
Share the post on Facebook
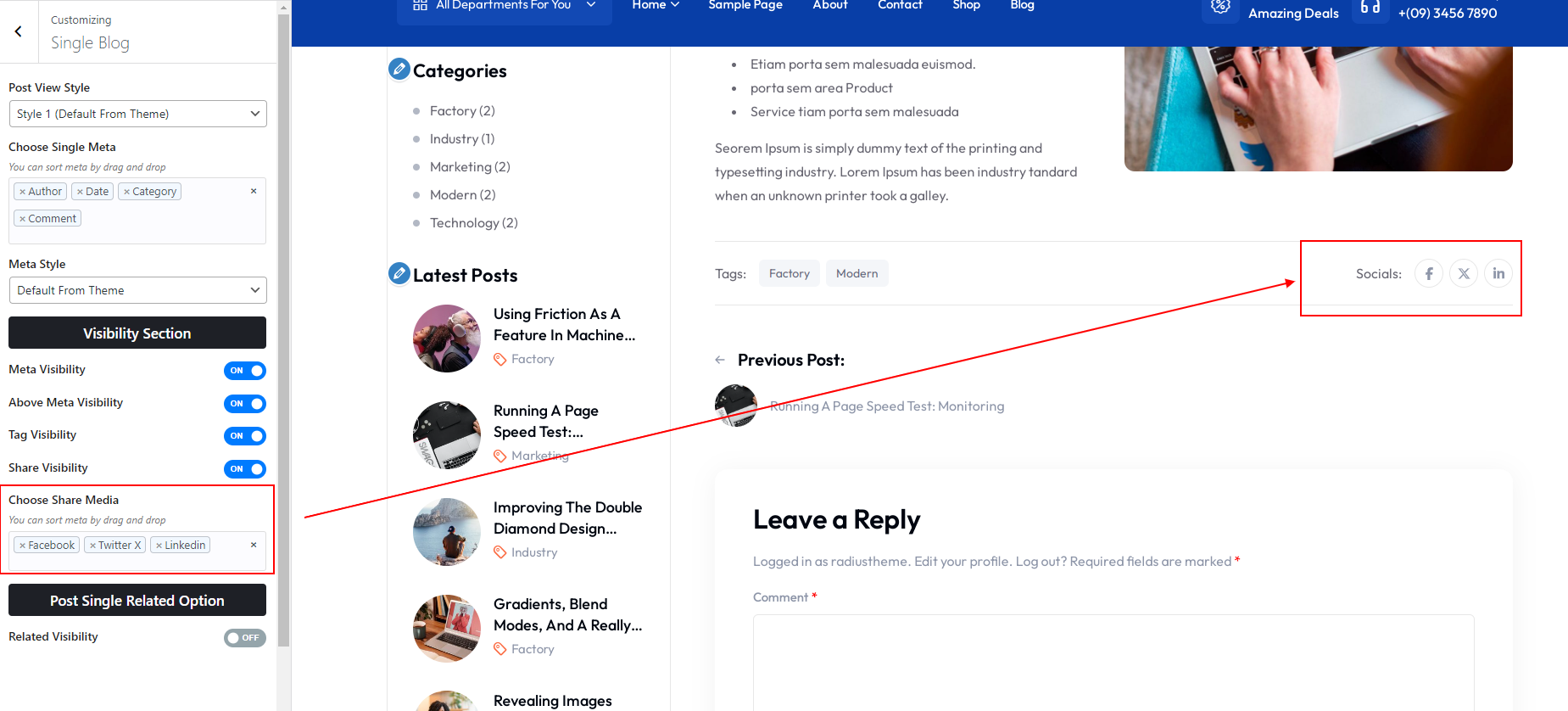click(x=1429, y=273)
